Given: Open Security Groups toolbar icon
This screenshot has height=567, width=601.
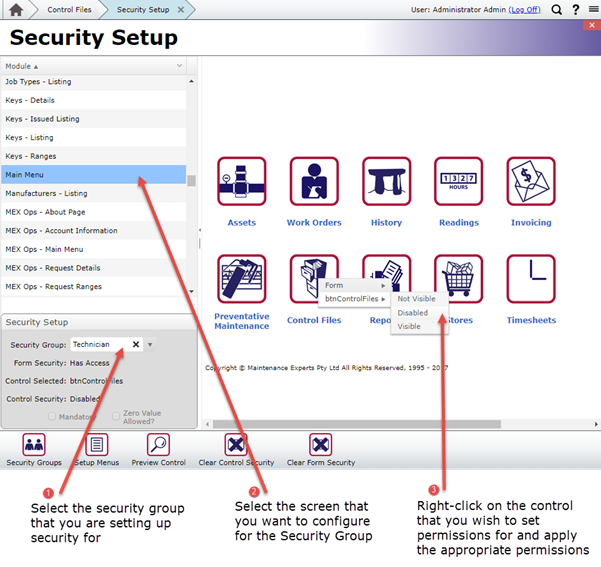Looking at the screenshot, I should [34, 445].
